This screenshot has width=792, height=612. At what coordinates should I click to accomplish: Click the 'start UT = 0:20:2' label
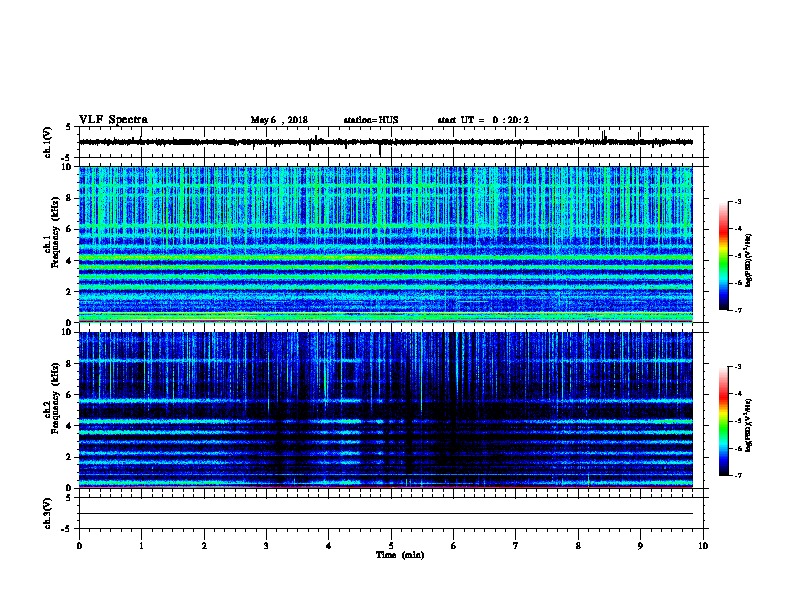[x=483, y=120]
